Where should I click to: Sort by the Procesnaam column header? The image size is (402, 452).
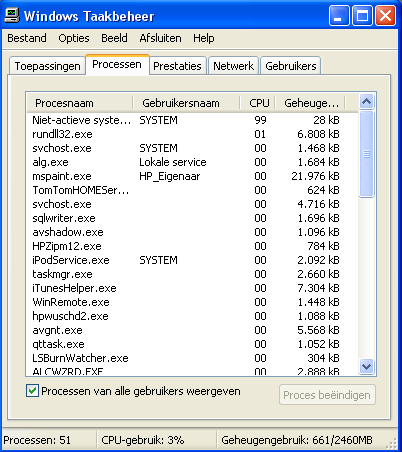[x=80, y=103]
